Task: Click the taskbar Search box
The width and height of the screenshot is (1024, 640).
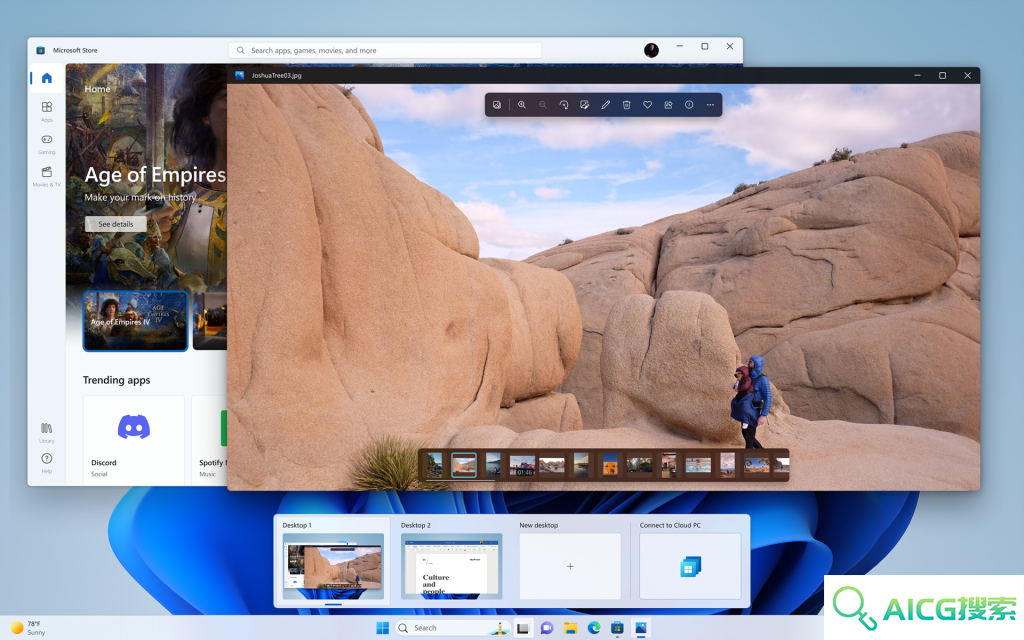Action: pyautogui.click(x=453, y=628)
